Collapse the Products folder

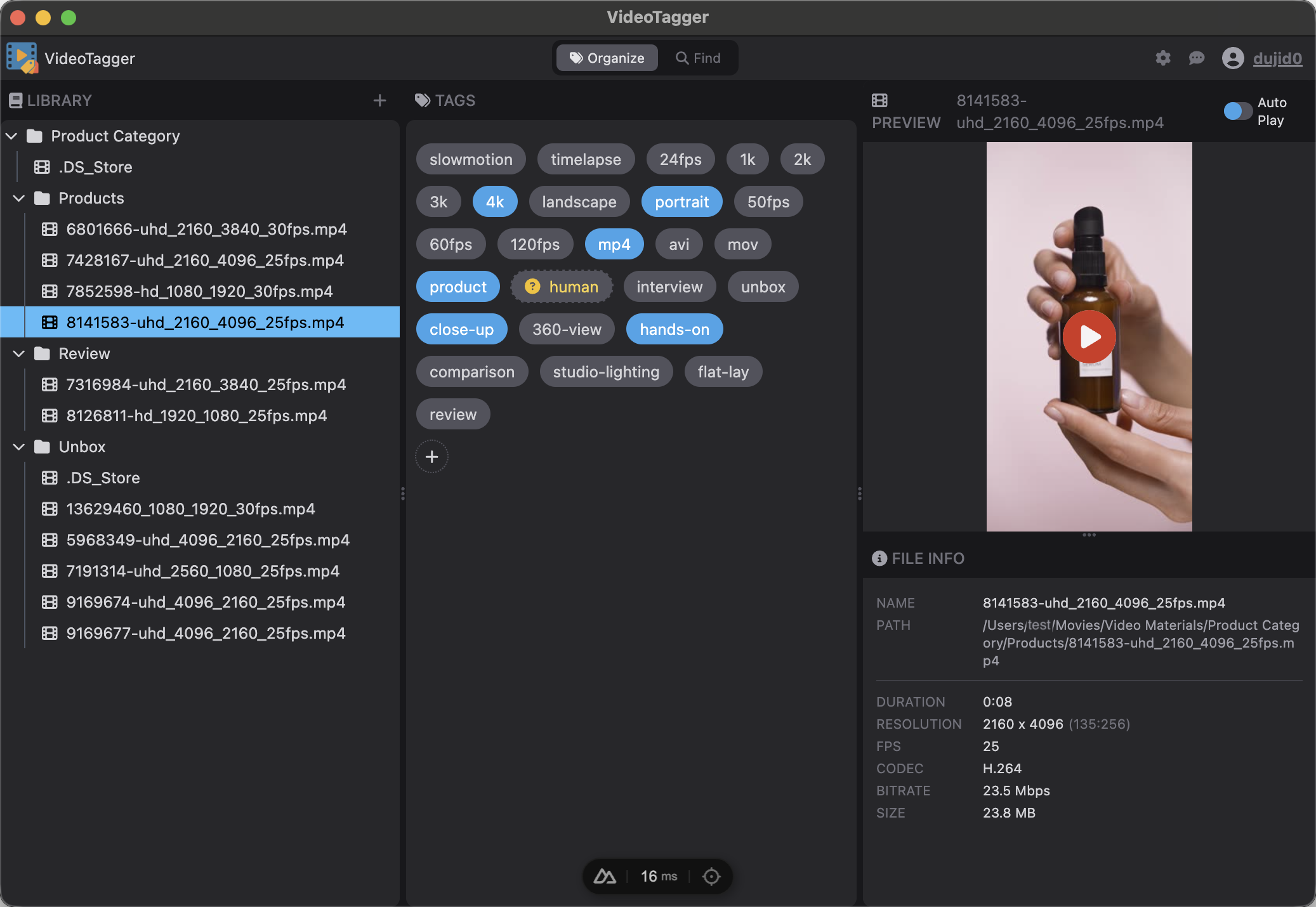tap(18, 198)
